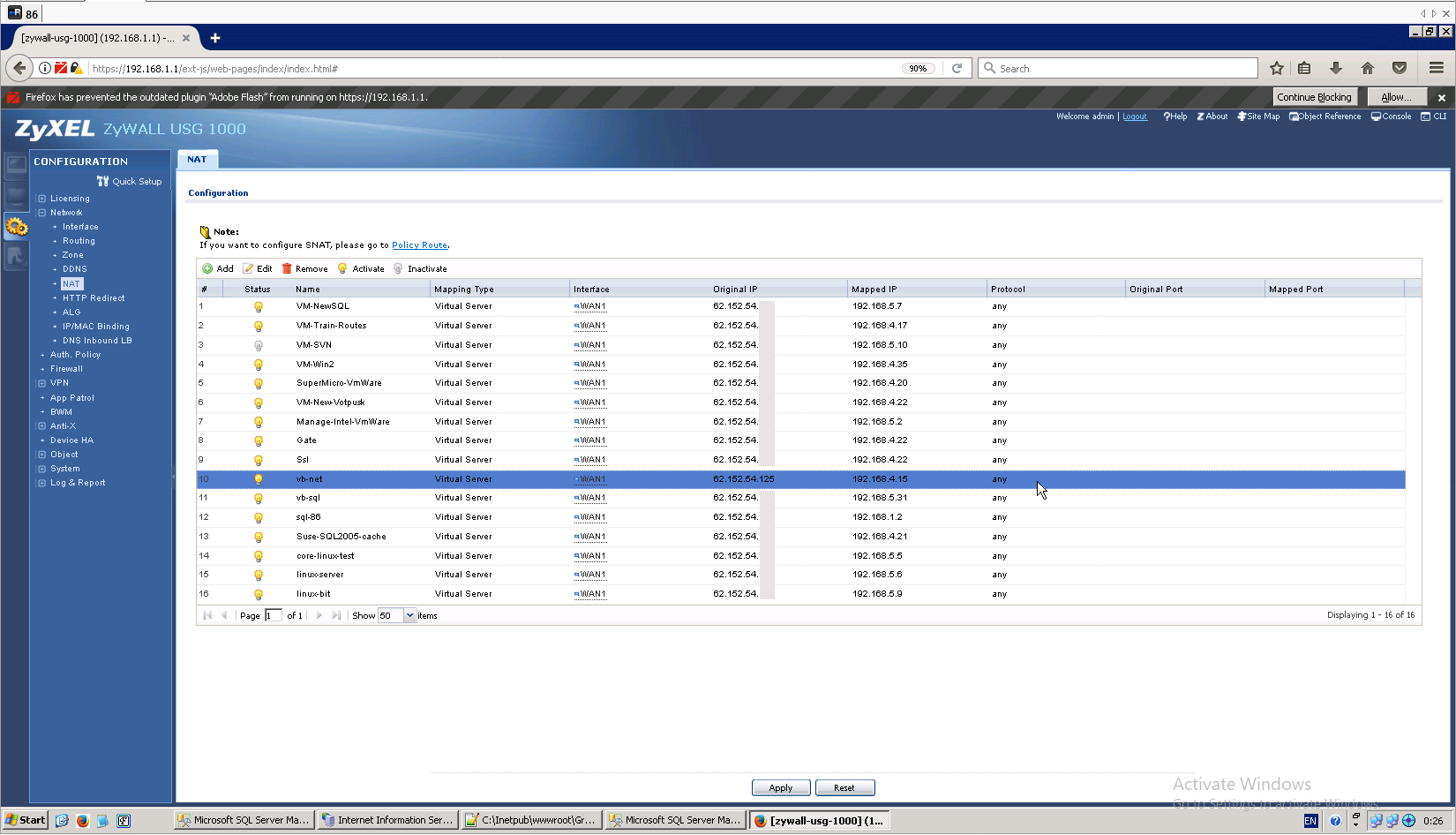Click Activate in the NAT toolbar

pyautogui.click(x=361, y=268)
